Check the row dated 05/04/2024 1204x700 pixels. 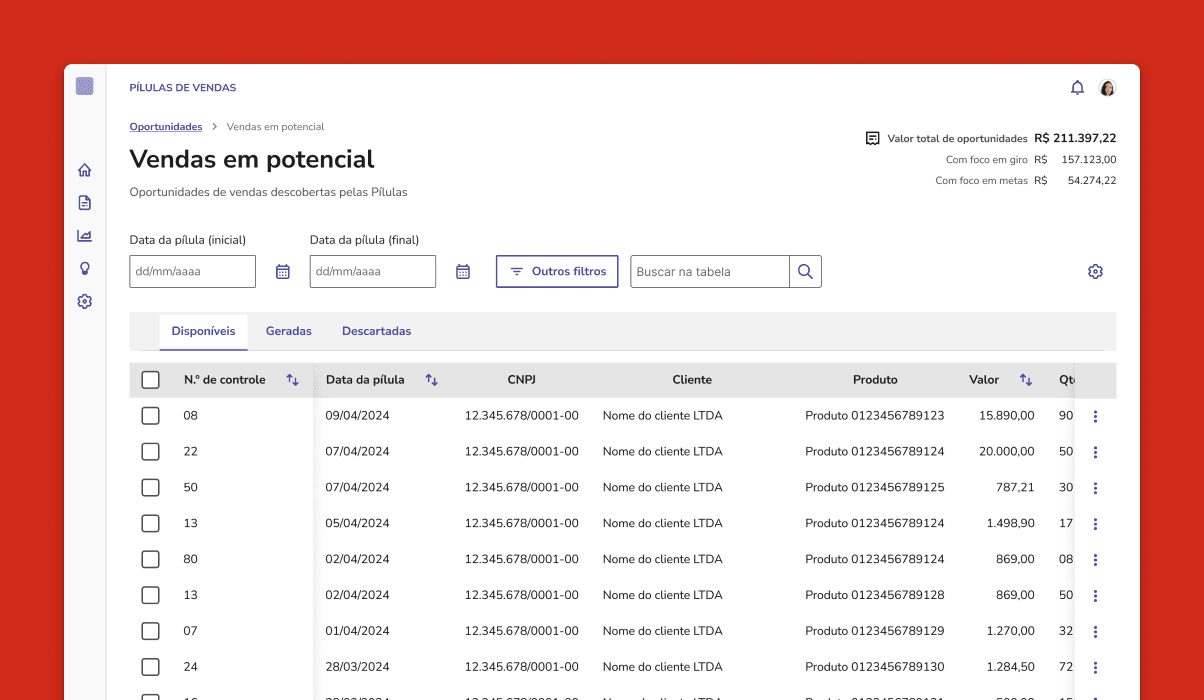pyautogui.click(x=150, y=524)
